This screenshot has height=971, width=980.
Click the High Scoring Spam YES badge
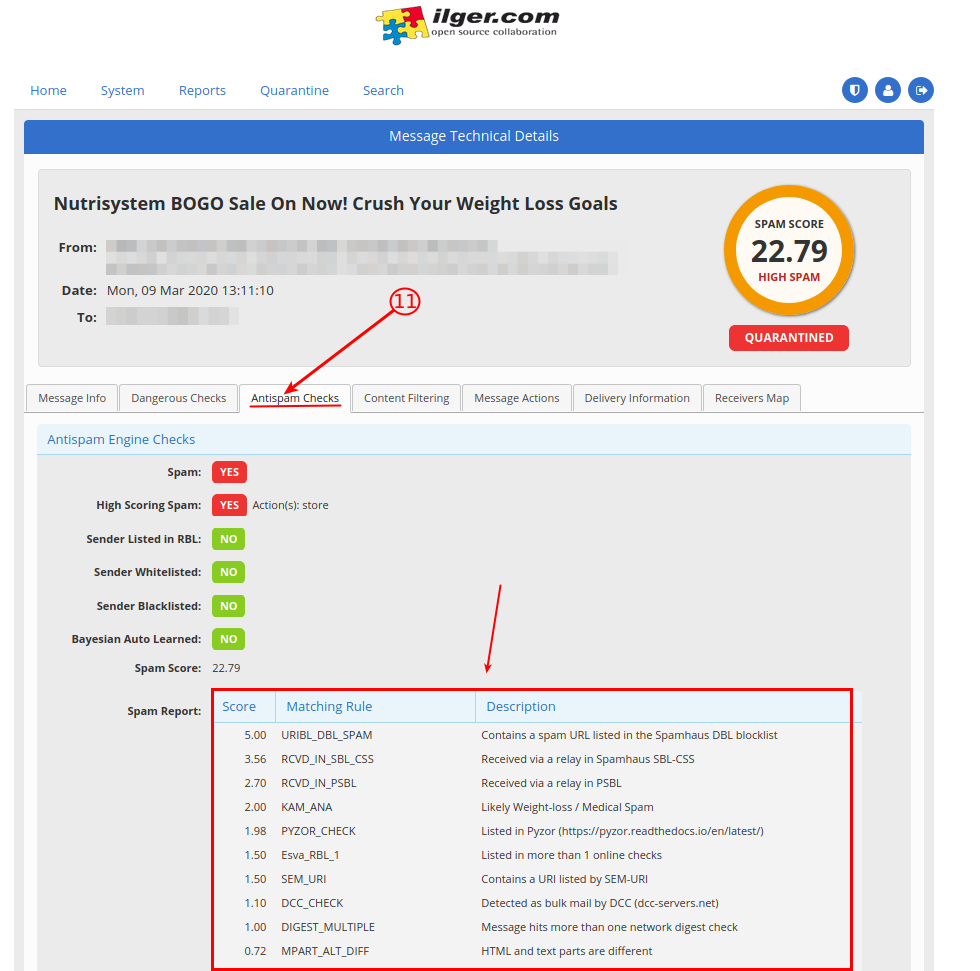[x=229, y=505]
